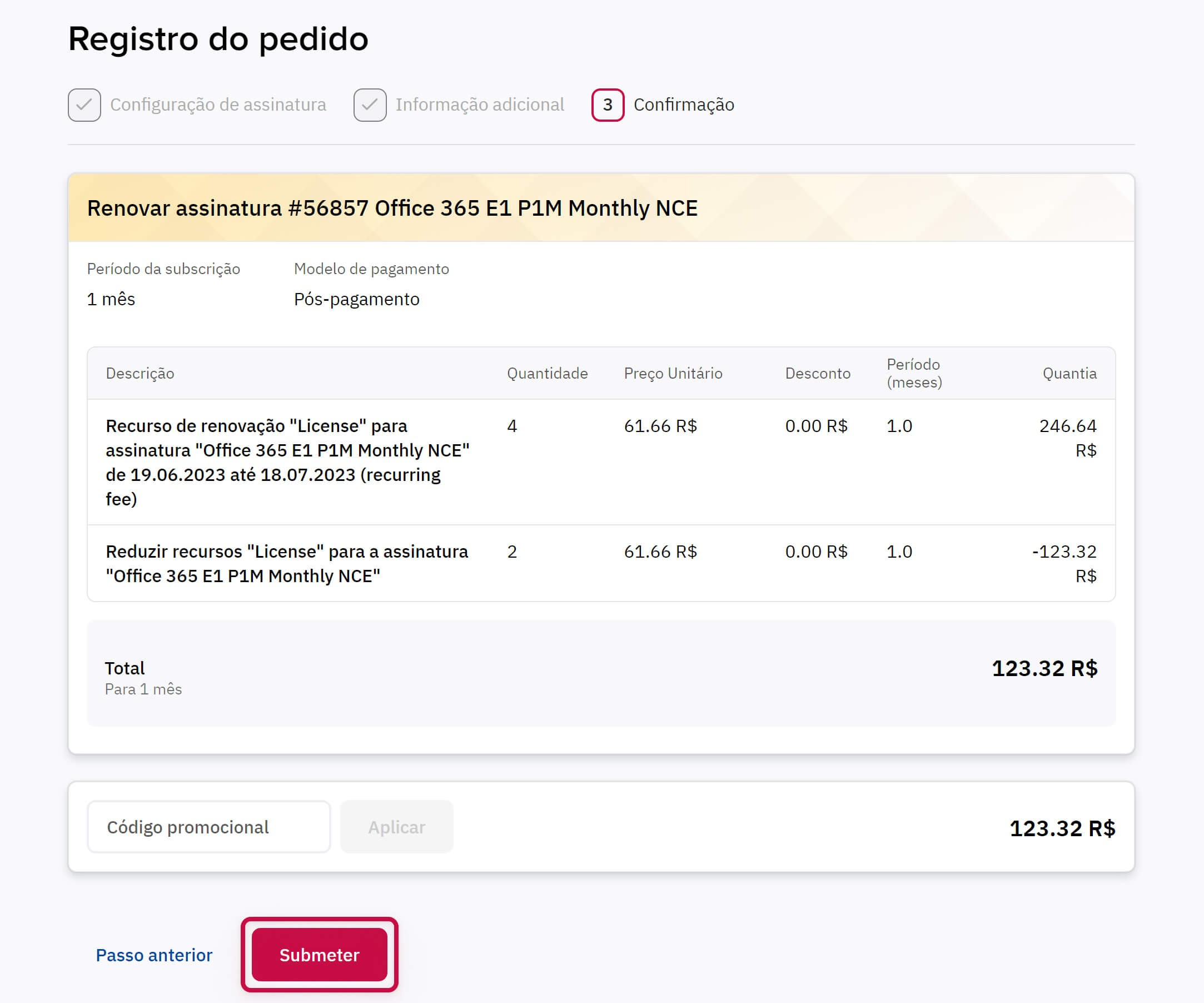Click the Renovar assinatura #56857 header
The image size is (1204, 1003).
coord(392,208)
